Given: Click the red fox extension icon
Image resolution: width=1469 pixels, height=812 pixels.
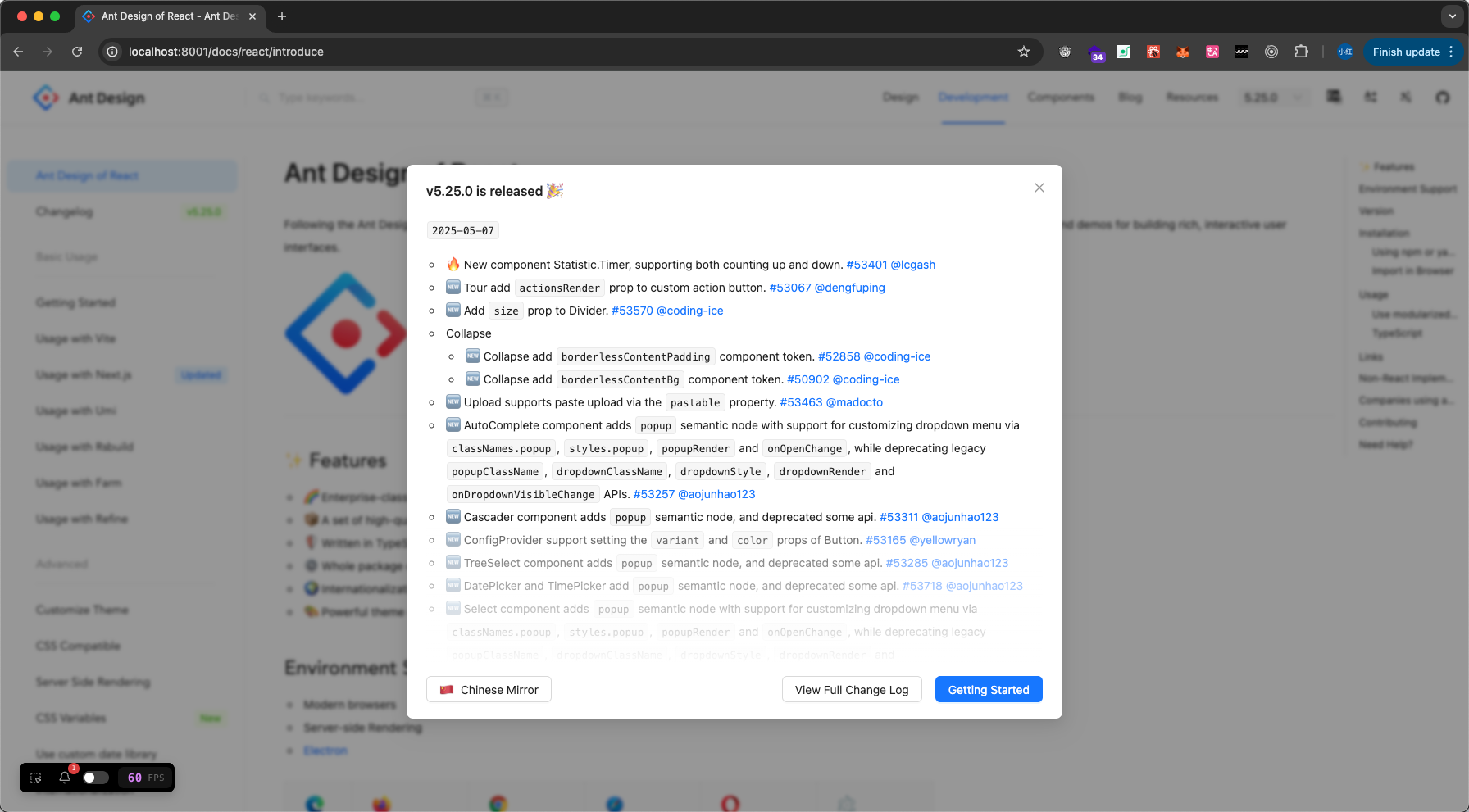Looking at the screenshot, I should pyautogui.click(x=1183, y=52).
